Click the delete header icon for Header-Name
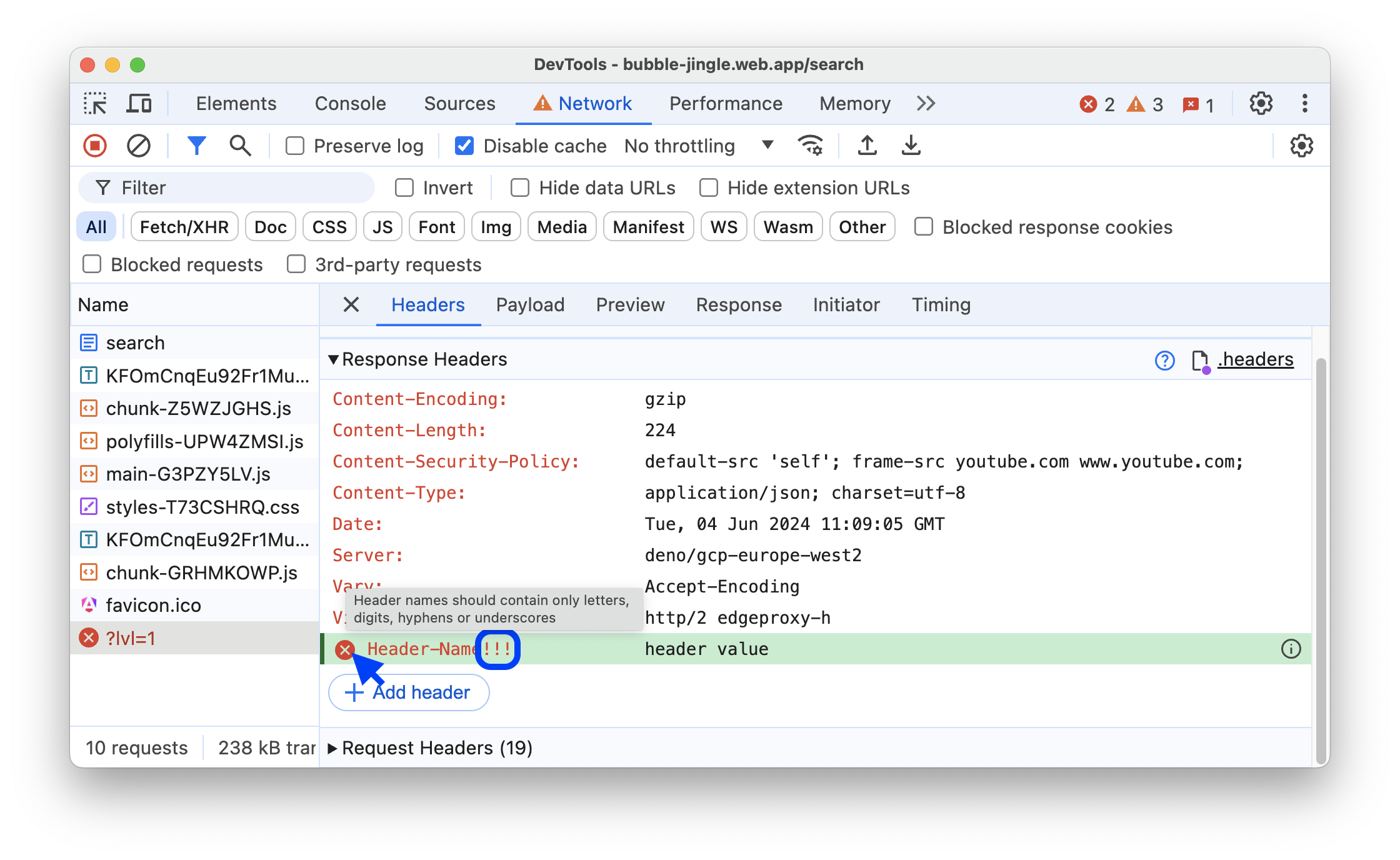Image resolution: width=1400 pixels, height=860 pixels. click(x=345, y=648)
